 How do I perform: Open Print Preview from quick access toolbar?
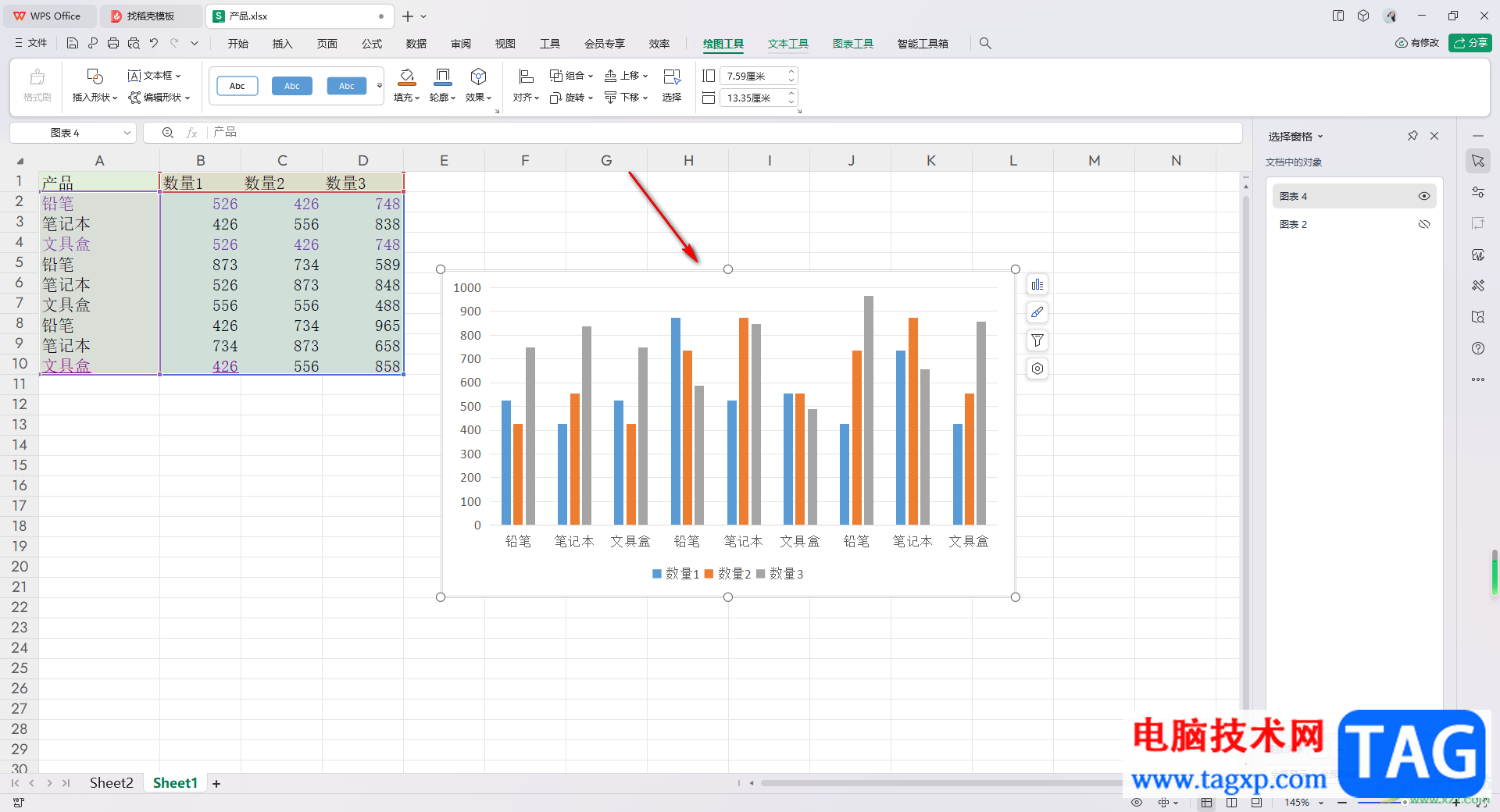[x=134, y=44]
